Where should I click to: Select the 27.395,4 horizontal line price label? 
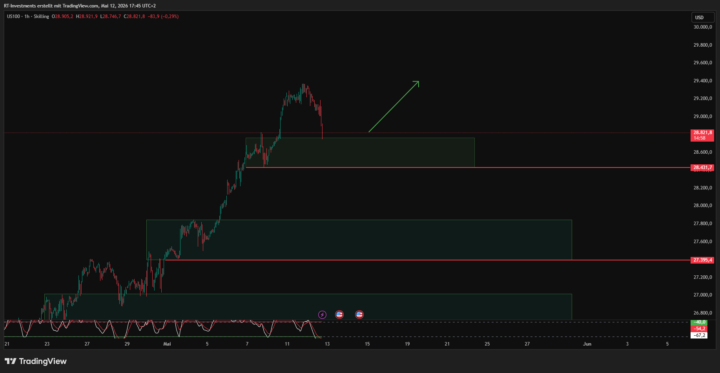[x=703, y=260]
